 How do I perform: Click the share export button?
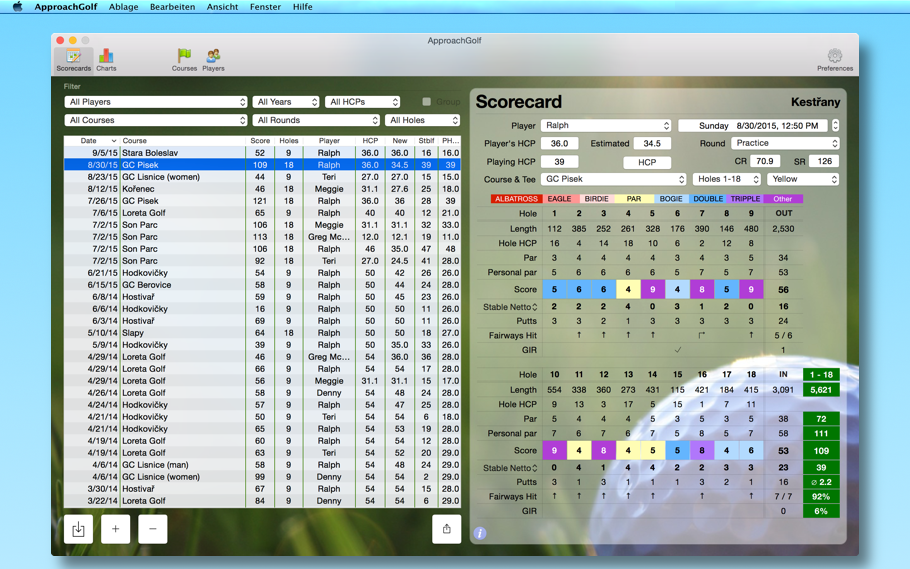pos(446,529)
